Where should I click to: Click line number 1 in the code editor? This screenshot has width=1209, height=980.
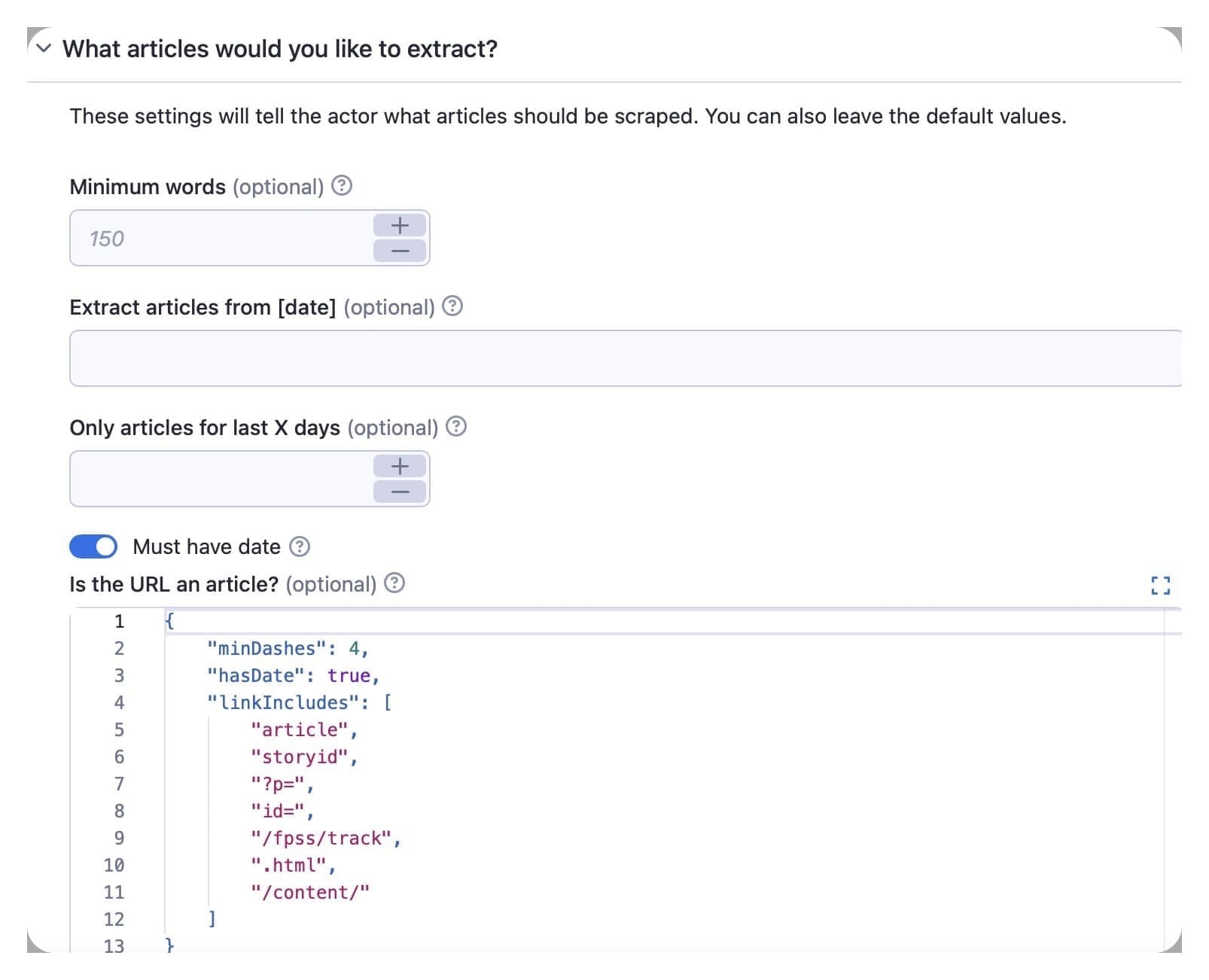tap(119, 621)
